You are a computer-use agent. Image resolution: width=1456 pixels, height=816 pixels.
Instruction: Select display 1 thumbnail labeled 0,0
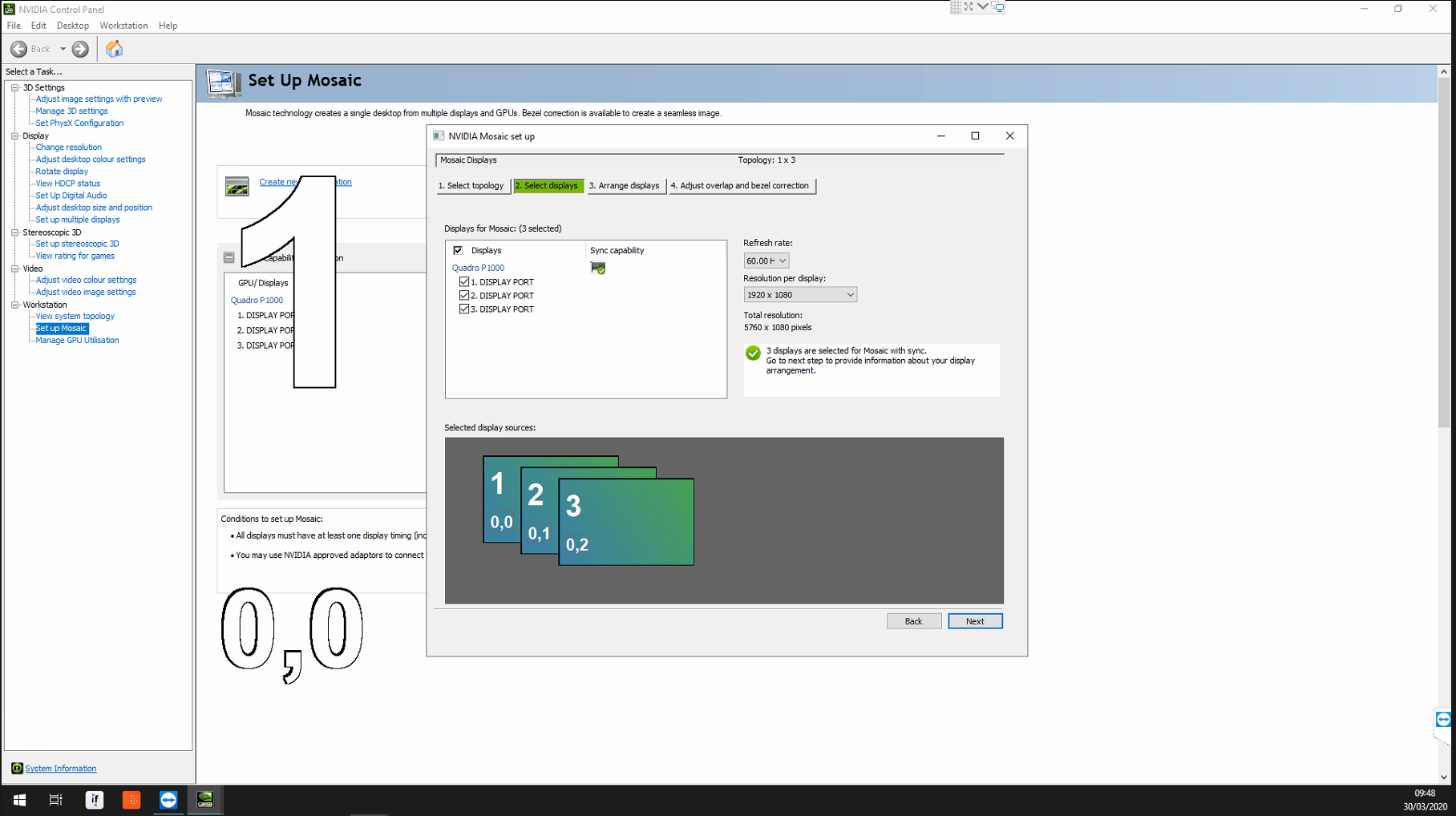tap(501, 501)
